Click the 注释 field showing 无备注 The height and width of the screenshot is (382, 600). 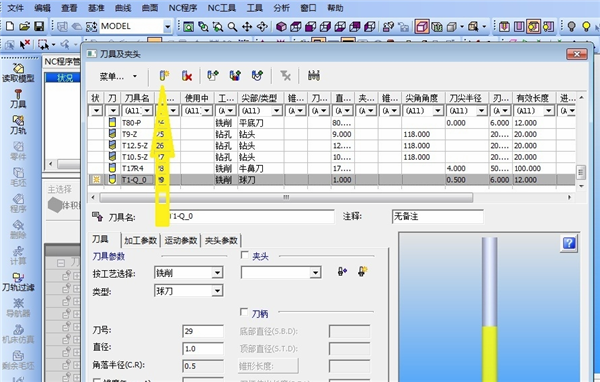[x=437, y=217]
